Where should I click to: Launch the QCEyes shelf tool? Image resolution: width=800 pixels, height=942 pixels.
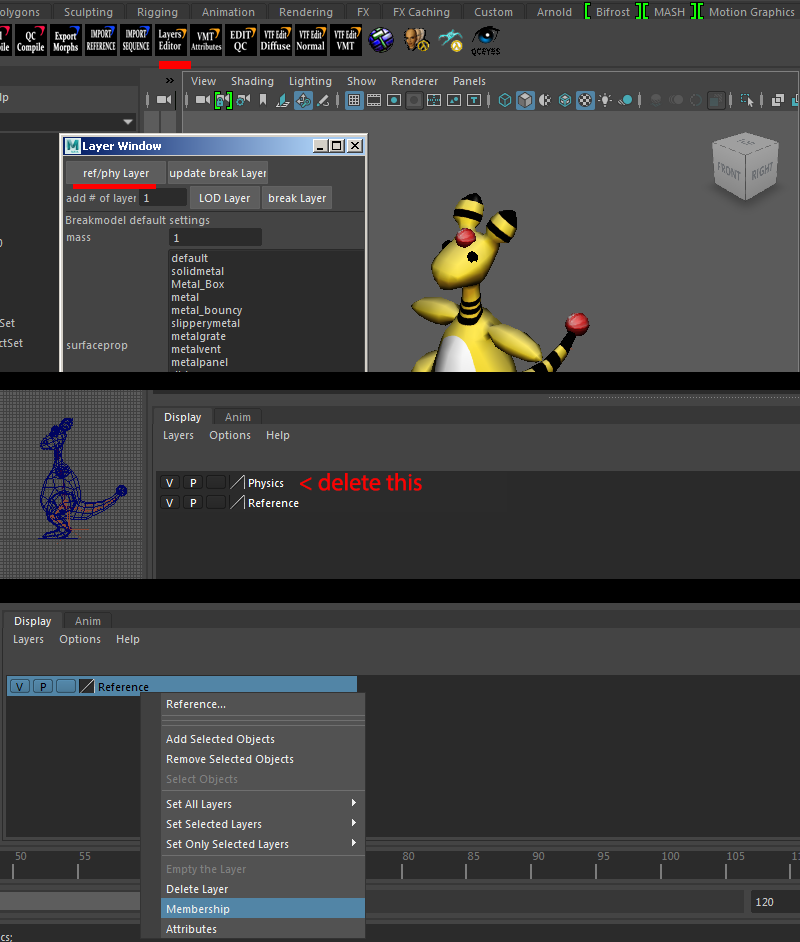(x=485, y=41)
